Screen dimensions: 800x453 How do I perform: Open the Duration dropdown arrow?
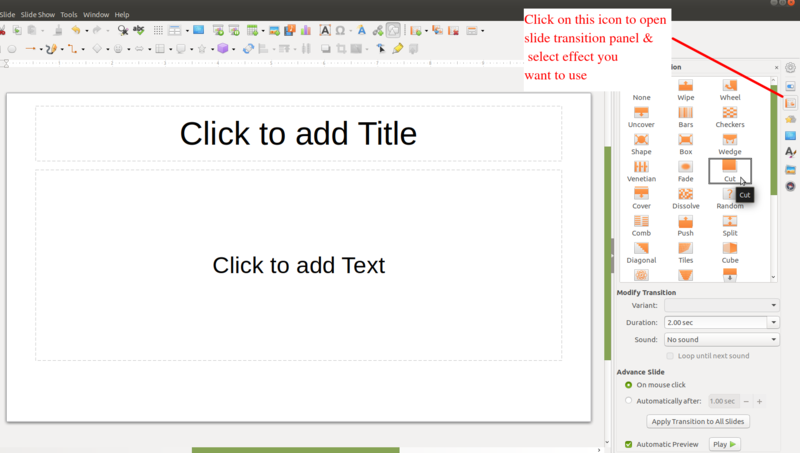point(773,322)
